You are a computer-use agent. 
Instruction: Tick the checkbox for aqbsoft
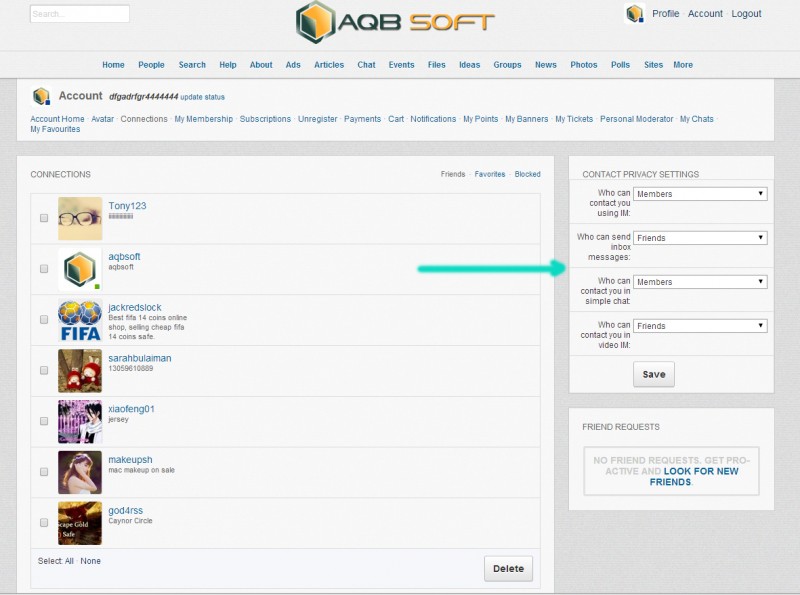coord(44,268)
